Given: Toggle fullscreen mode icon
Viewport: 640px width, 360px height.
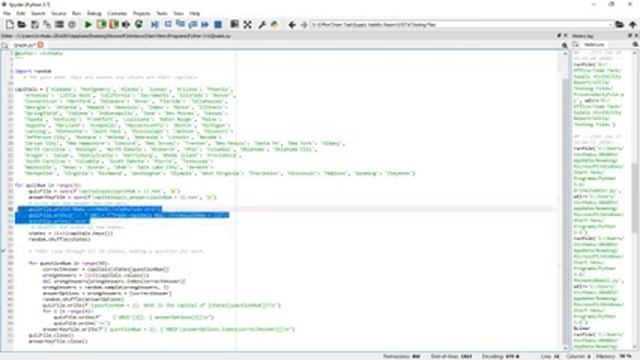Looking at the screenshot, I should (x=247, y=24).
